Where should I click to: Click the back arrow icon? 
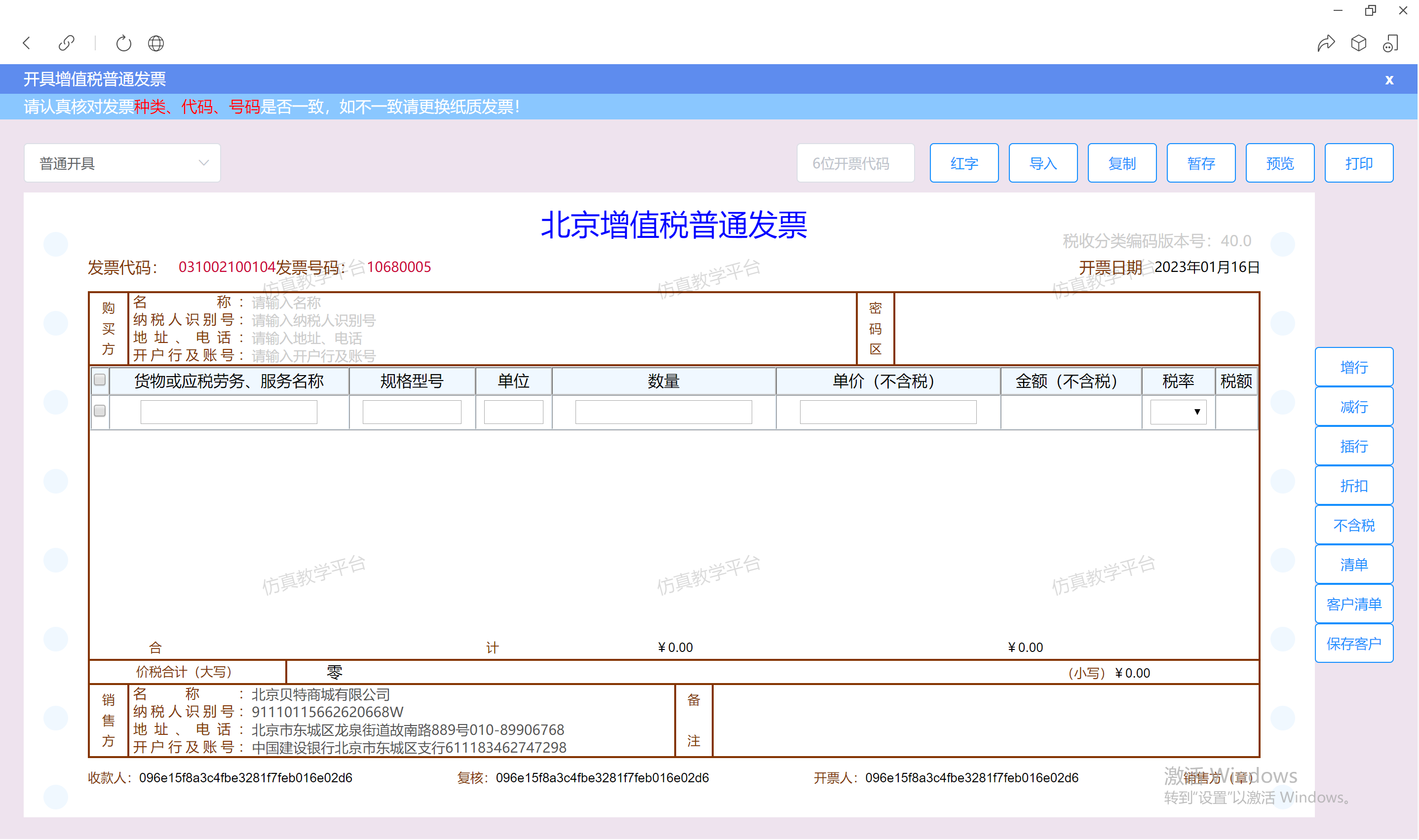27,43
